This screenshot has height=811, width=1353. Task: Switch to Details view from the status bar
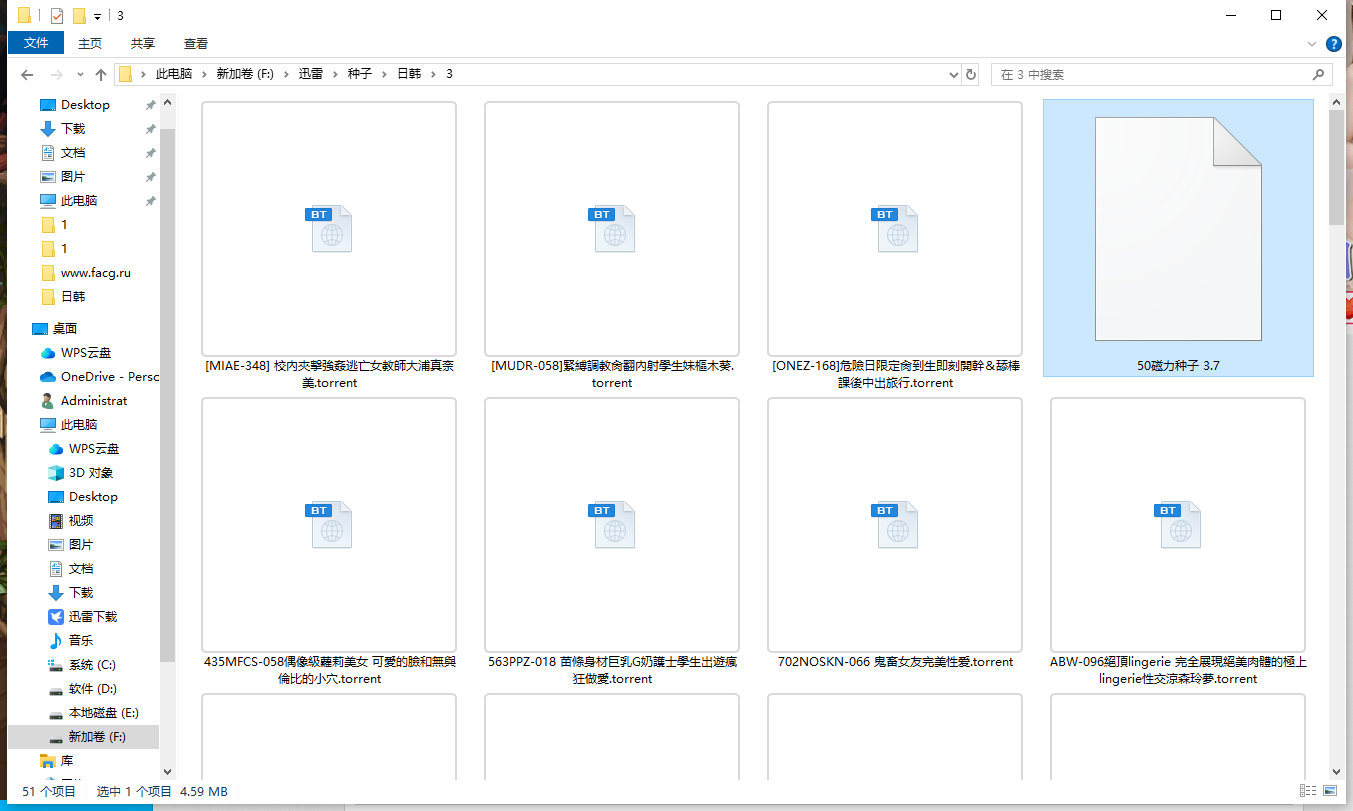tap(1307, 791)
